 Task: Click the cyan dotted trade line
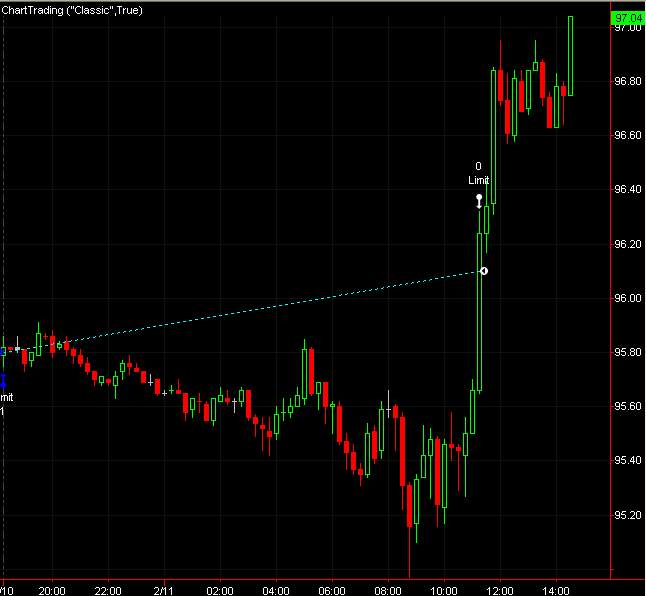(x=243, y=312)
